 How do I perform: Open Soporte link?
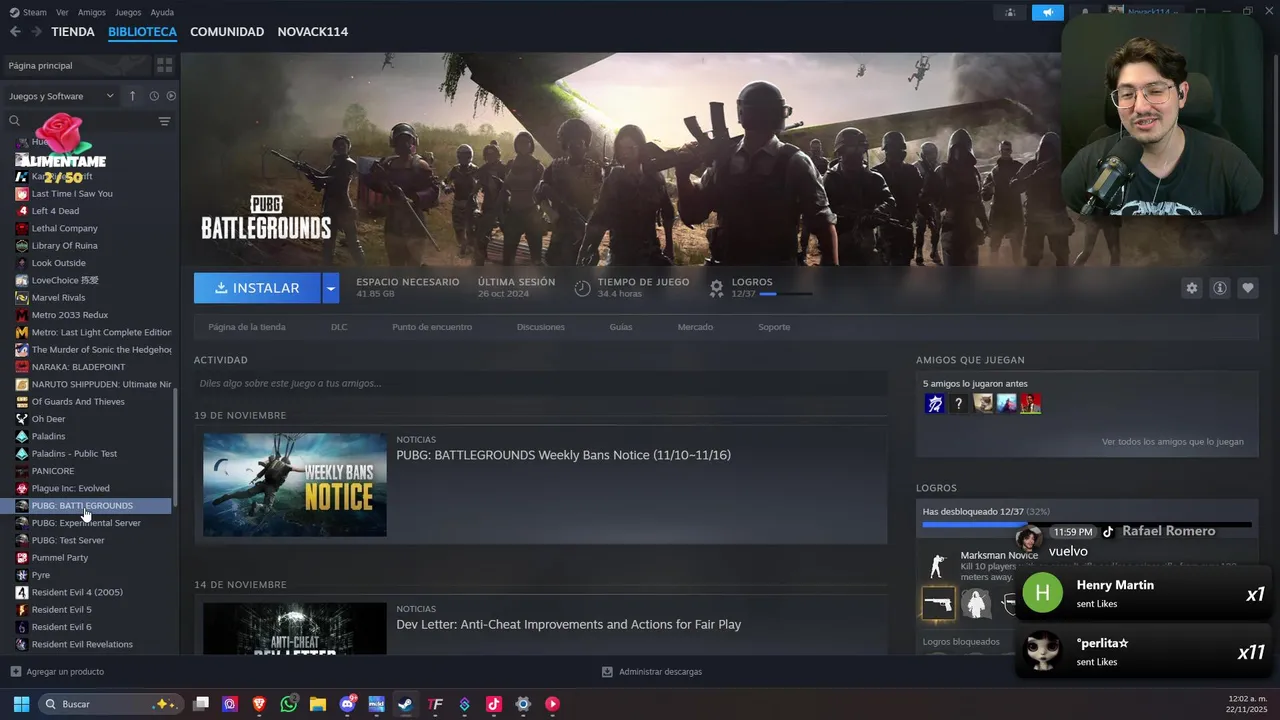(774, 327)
